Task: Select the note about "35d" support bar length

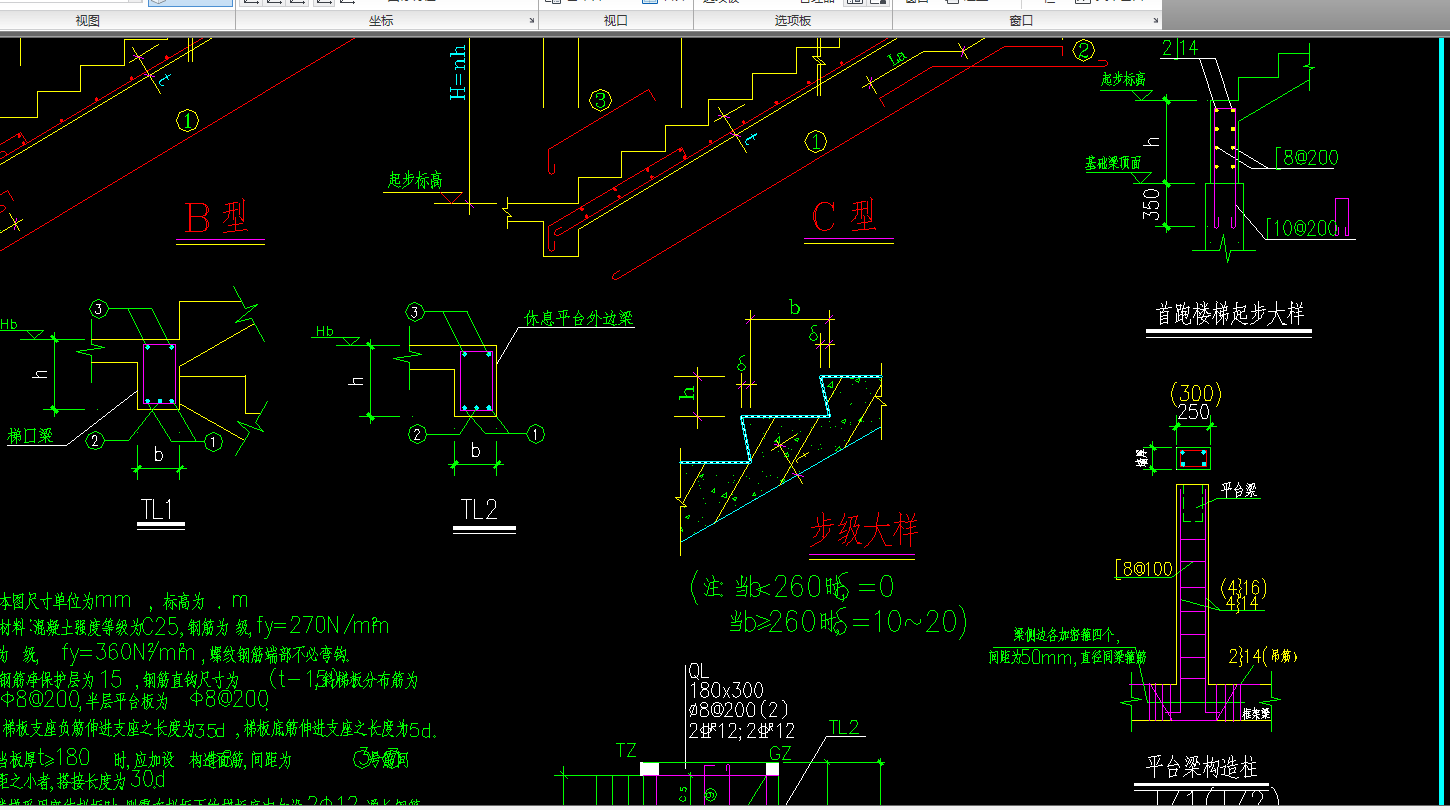Action: click(x=220, y=730)
